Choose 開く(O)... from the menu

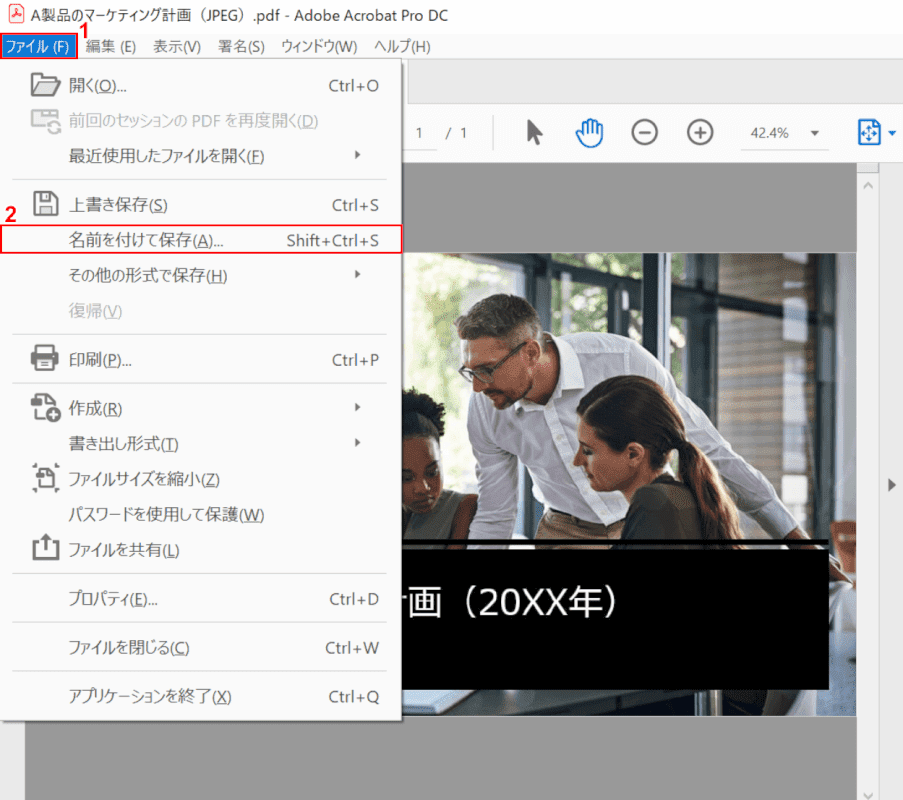pos(201,85)
